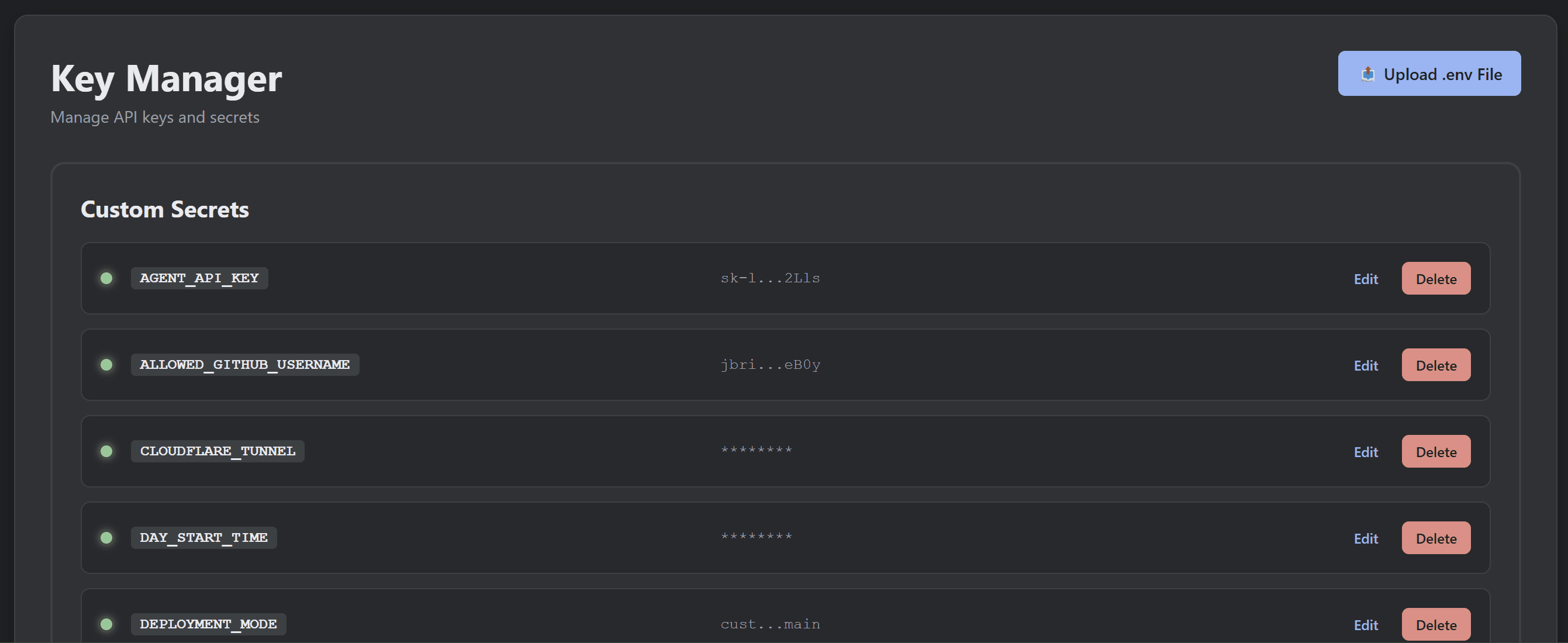Click the status dot next to DEPLOYMENT_MODE

click(x=107, y=624)
